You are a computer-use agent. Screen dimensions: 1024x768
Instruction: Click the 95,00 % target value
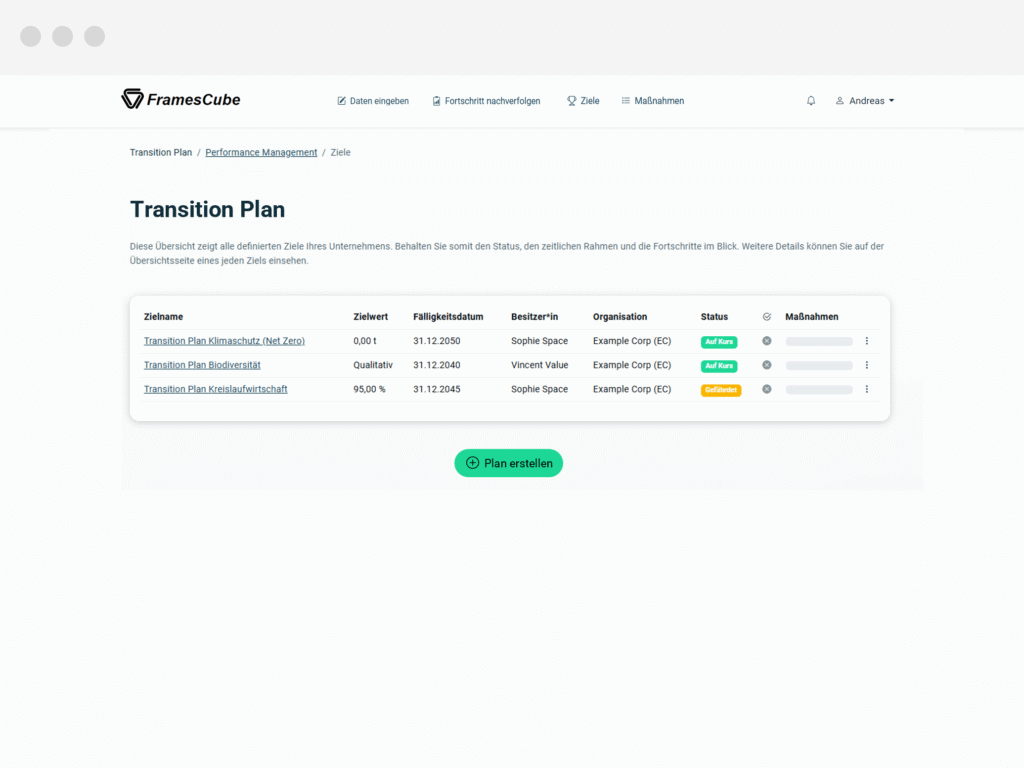click(x=369, y=389)
